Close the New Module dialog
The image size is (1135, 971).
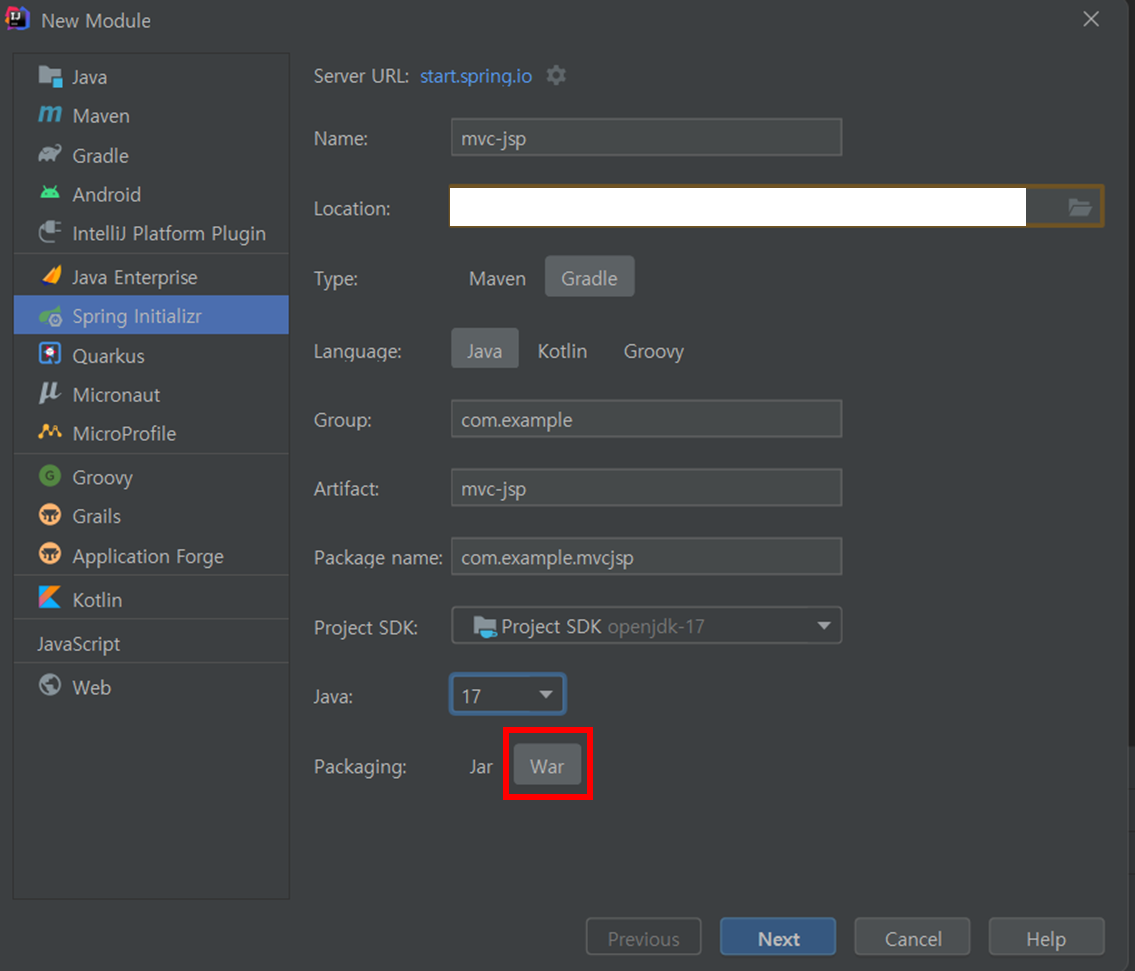click(1091, 19)
